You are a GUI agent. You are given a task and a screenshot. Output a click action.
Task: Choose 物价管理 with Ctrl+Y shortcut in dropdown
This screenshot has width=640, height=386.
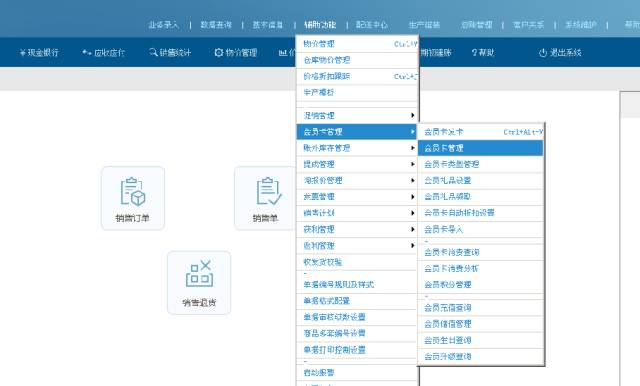pyautogui.click(x=358, y=44)
